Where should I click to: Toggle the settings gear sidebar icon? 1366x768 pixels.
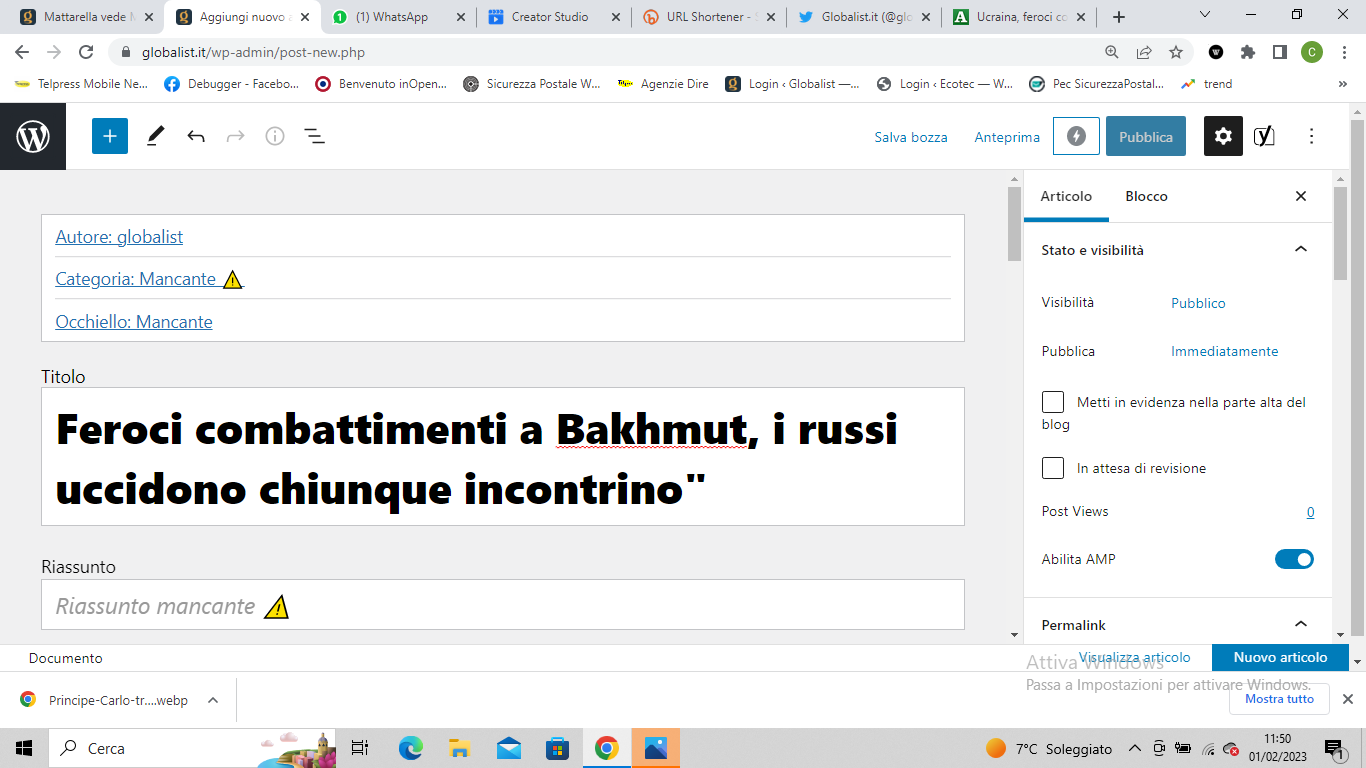point(1223,137)
